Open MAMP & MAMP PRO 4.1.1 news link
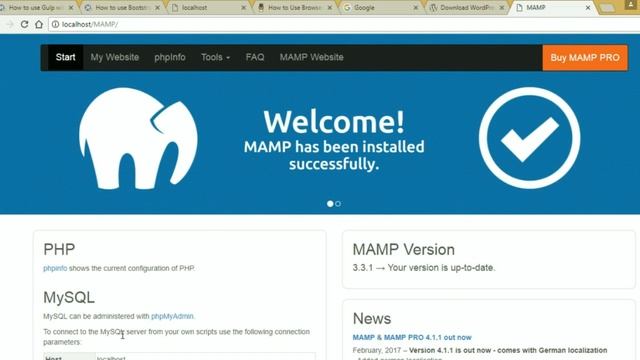The image size is (640, 360). pos(412,338)
